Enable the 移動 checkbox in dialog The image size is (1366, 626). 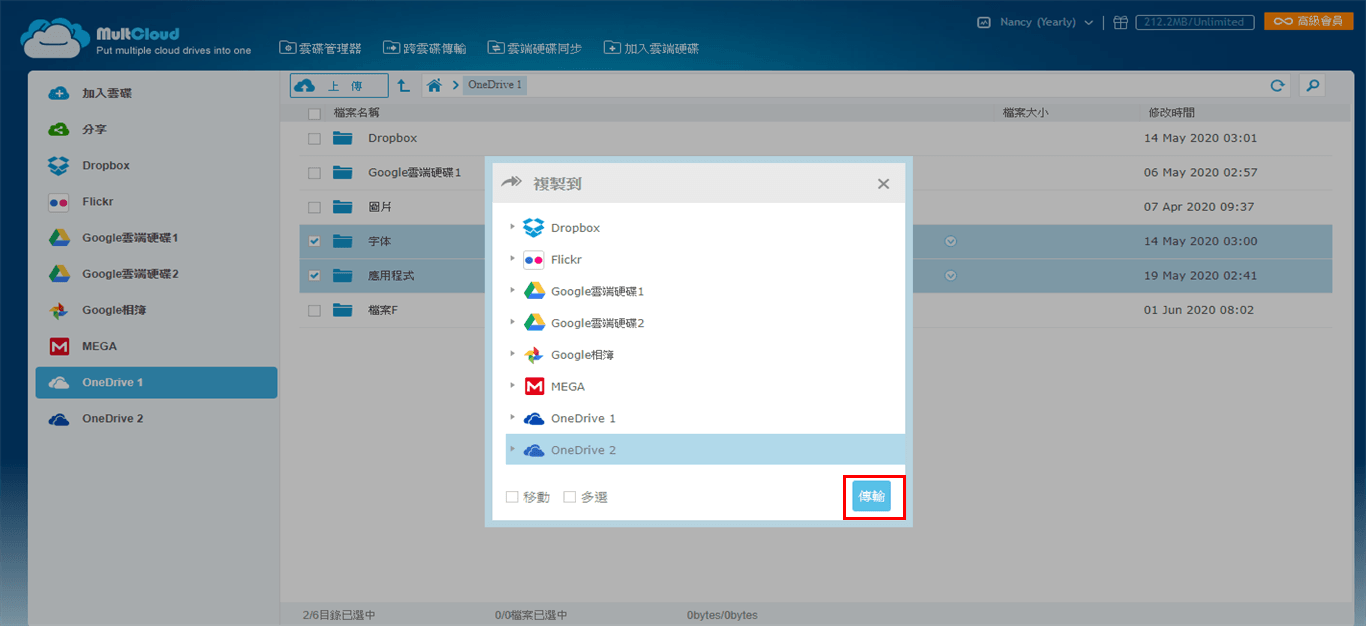click(512, 497)
